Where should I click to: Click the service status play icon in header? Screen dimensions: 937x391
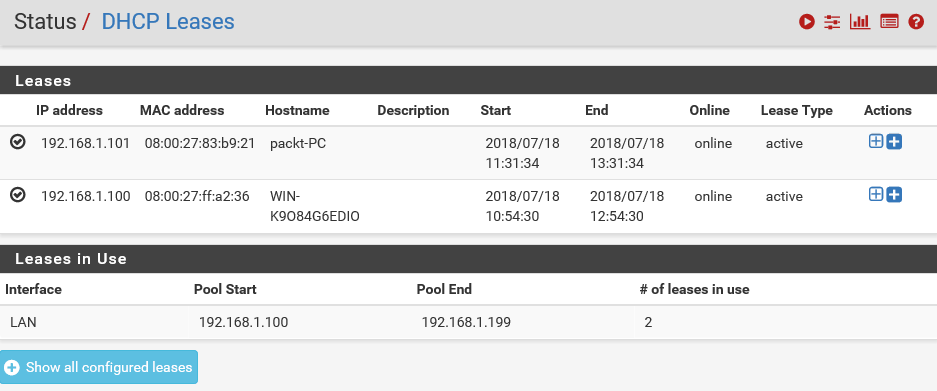coord(807,22)
